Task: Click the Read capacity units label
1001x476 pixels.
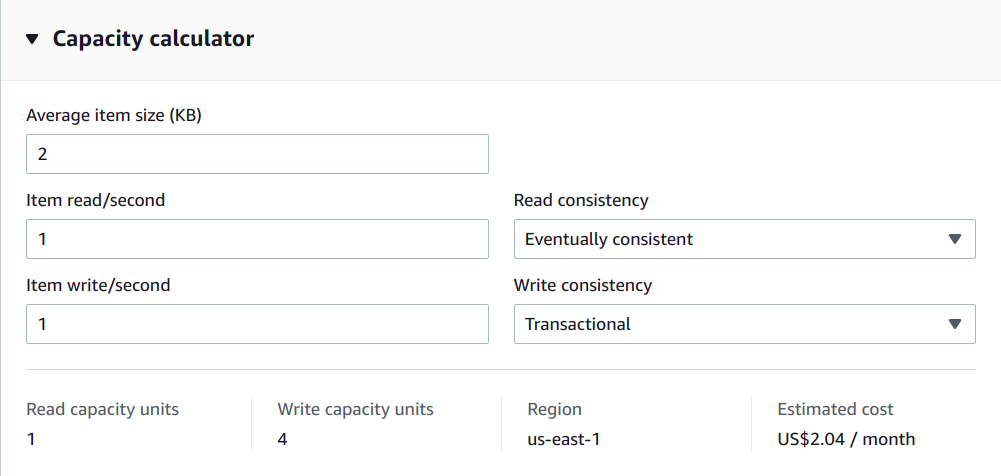Action: point(102,409)
